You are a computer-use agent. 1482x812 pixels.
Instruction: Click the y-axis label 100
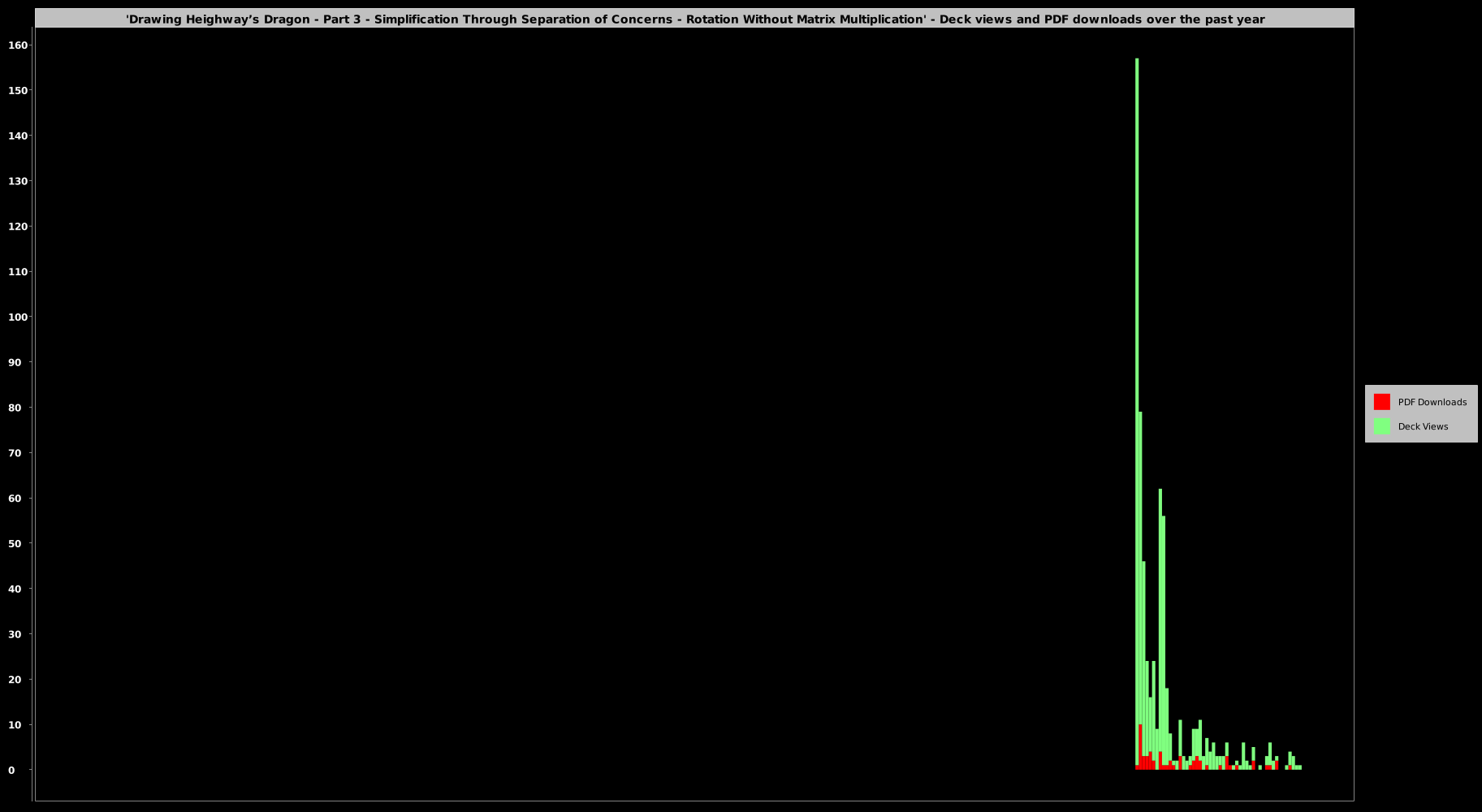coord(18,317)
